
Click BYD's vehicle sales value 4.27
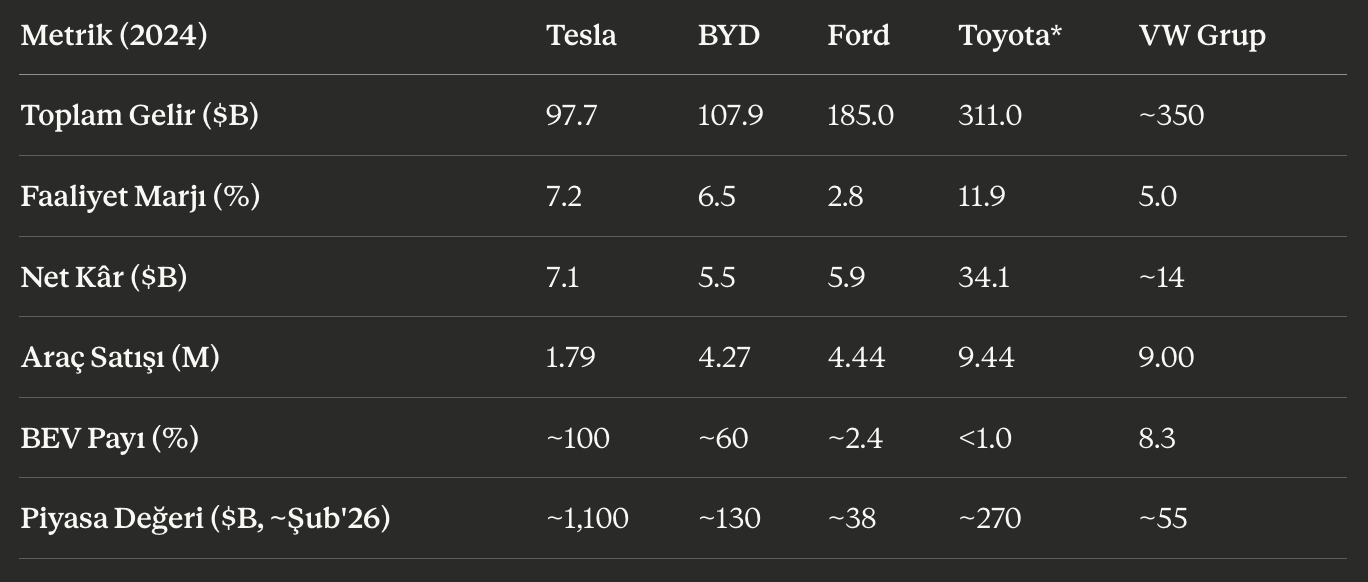724,357
